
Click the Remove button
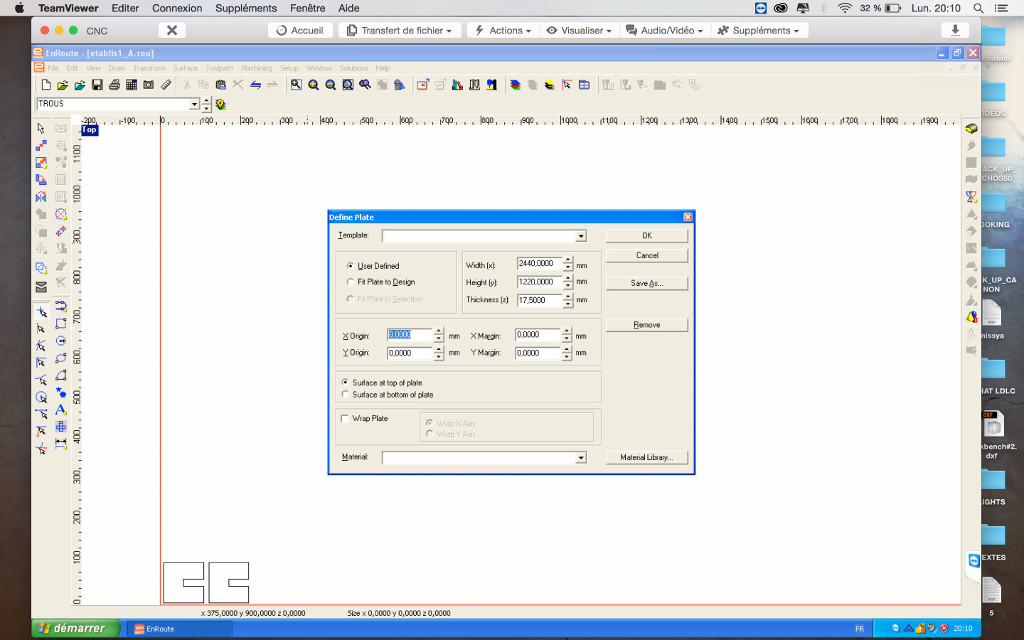click(x=647, y=325)
